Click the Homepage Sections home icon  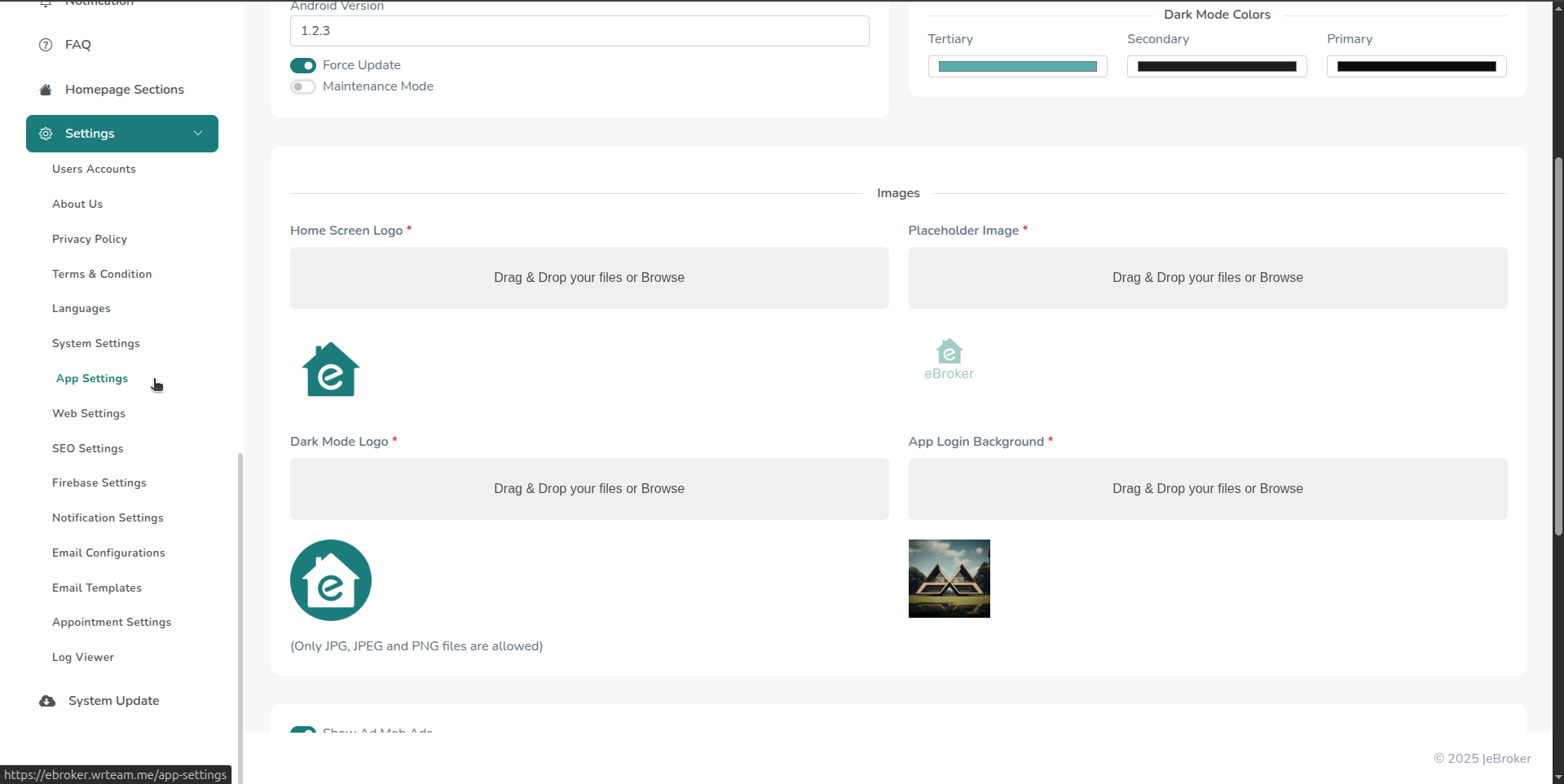45,90
